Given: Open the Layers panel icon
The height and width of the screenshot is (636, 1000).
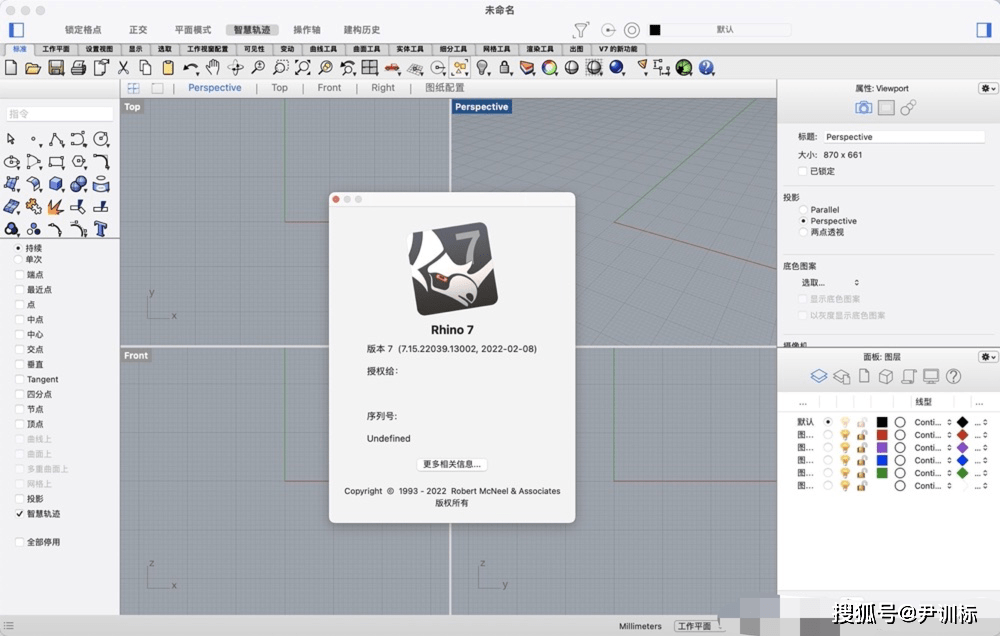Looking at the screenshot, I should click(818, 376).
